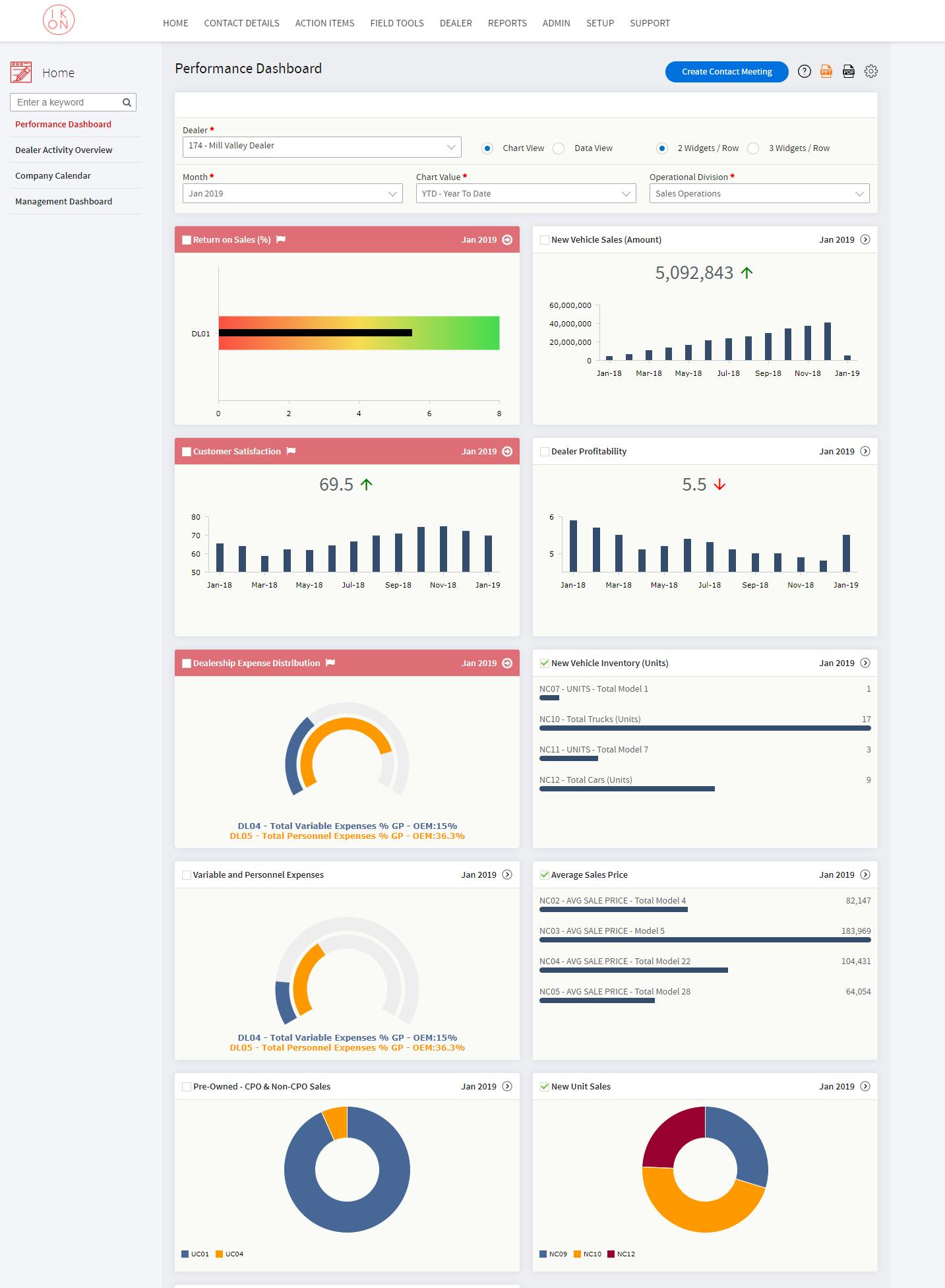Screen dimensions: 945x1288
Task: Open Average Sales Price detail arrow
Action: [865, 874]
